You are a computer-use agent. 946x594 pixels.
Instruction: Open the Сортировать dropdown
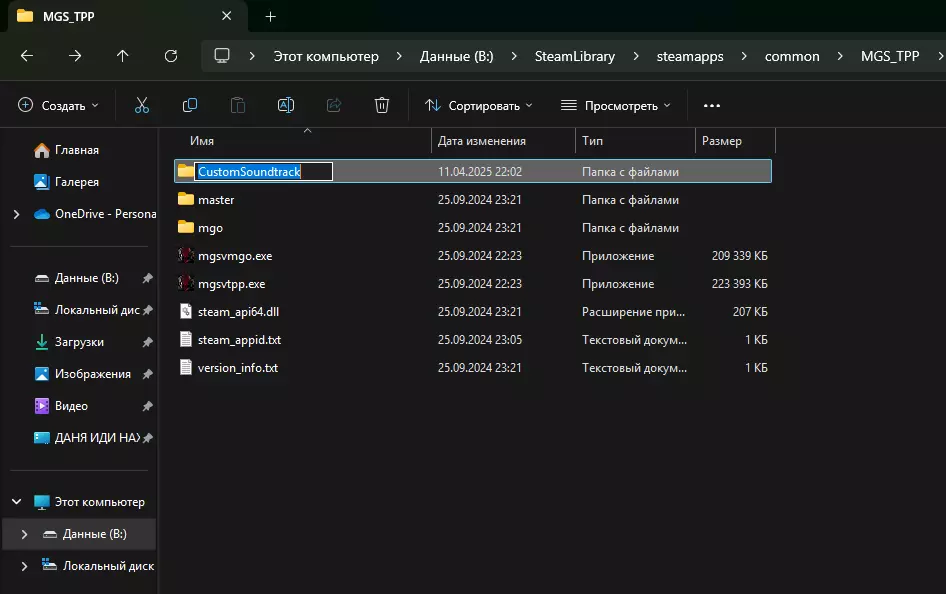point(479,105)
